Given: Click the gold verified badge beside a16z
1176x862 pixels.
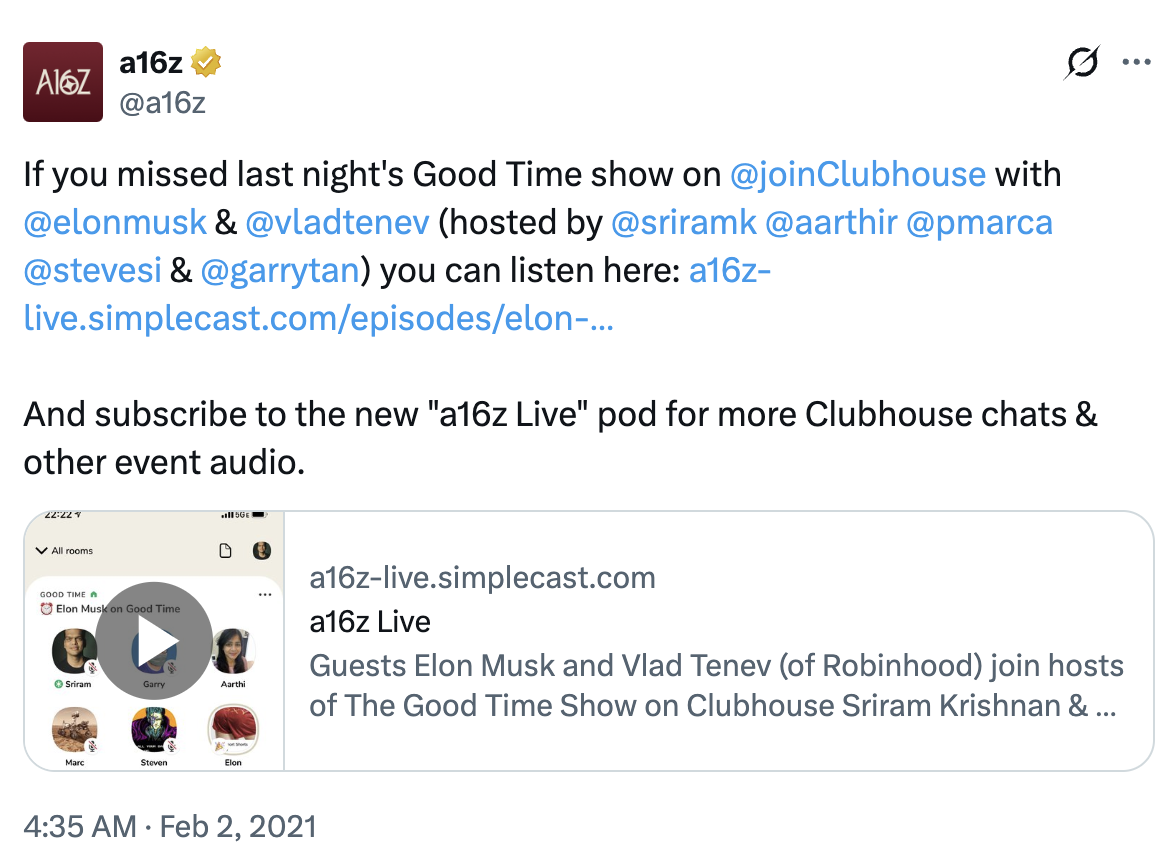Looking at the screenshot, I should coord(207,63).
